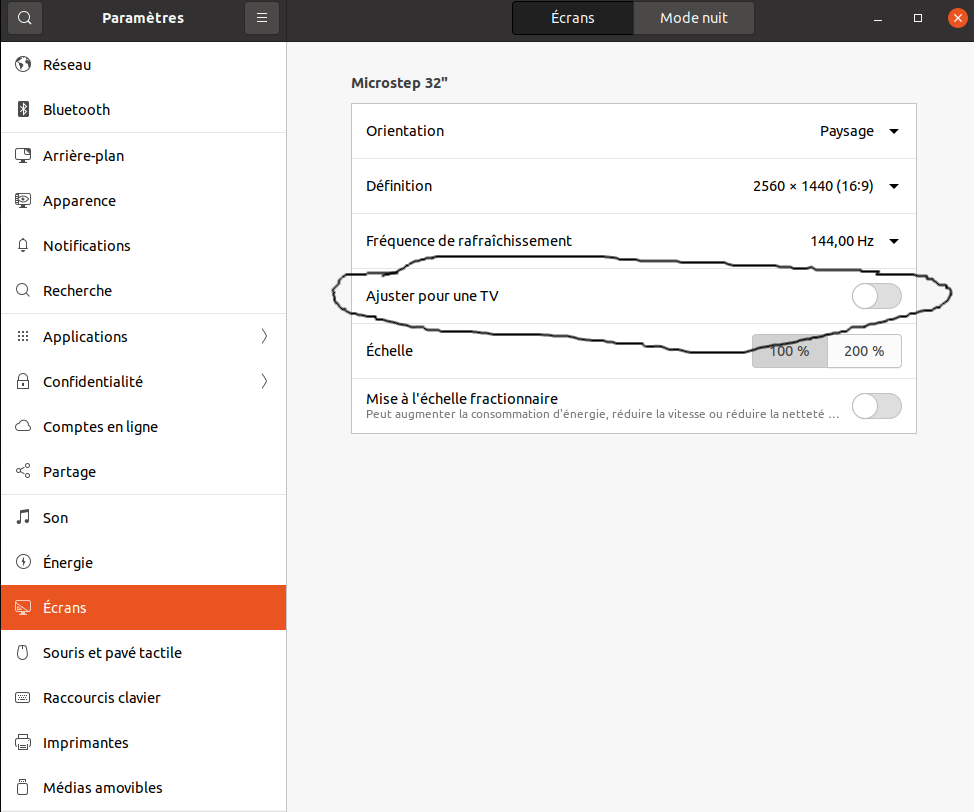This screenshot has height=812, width=974.
Task: Open Bluetooth settings
Action: [143, 109]
